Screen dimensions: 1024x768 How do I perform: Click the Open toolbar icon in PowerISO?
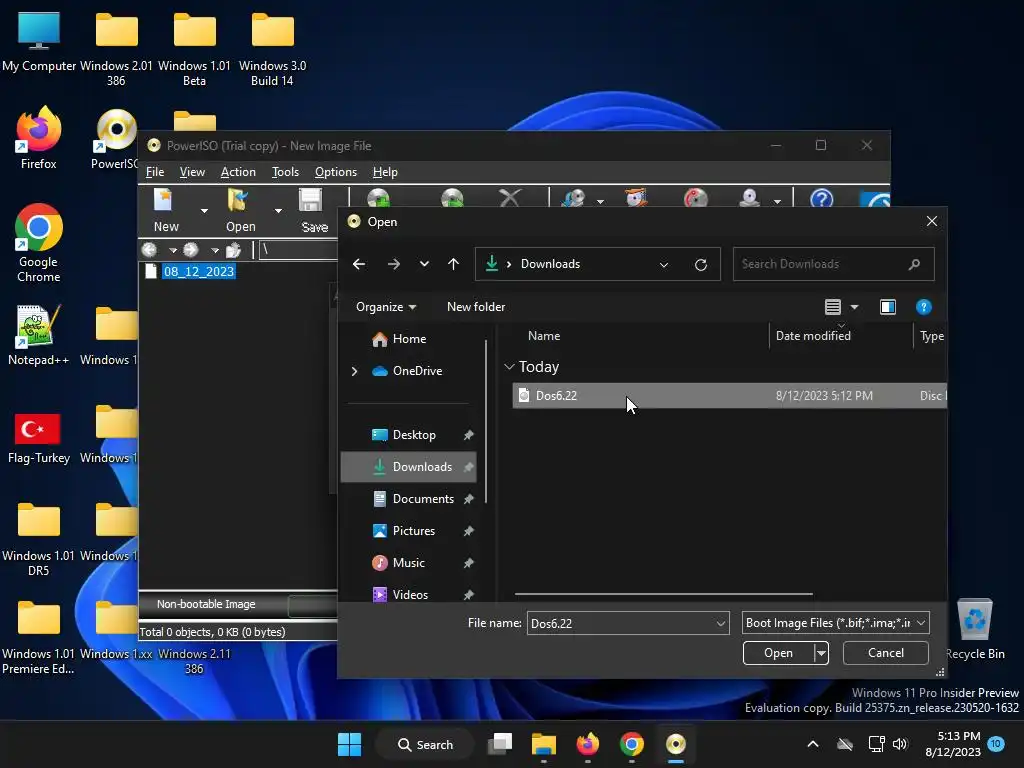pyautogui.click(x=238, y=200)
